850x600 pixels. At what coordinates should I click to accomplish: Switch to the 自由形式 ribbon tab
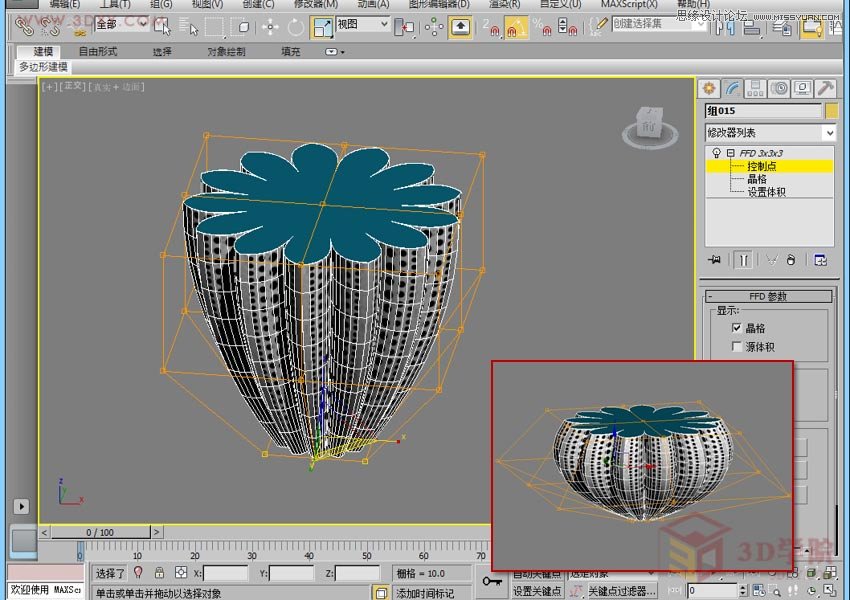98,51
